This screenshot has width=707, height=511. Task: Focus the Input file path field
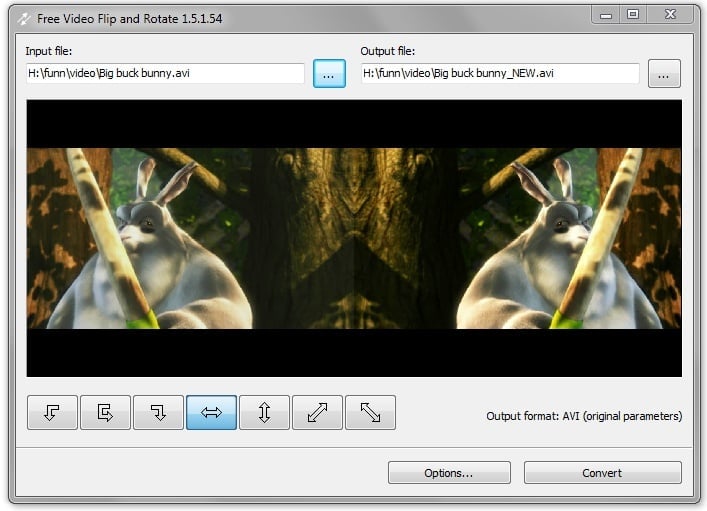coord(165,73)
